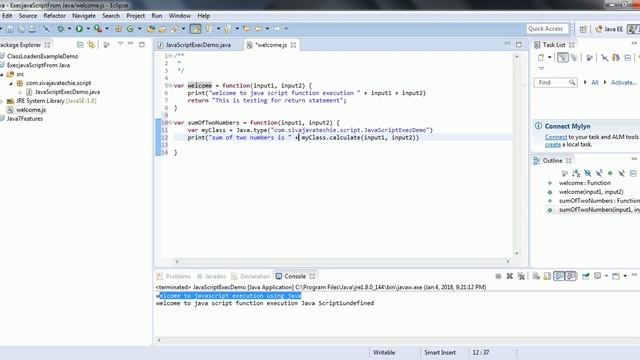Toggle Scheduled view in Task List toolbar
Screen dimensions: 640x360
pos(574,58)
